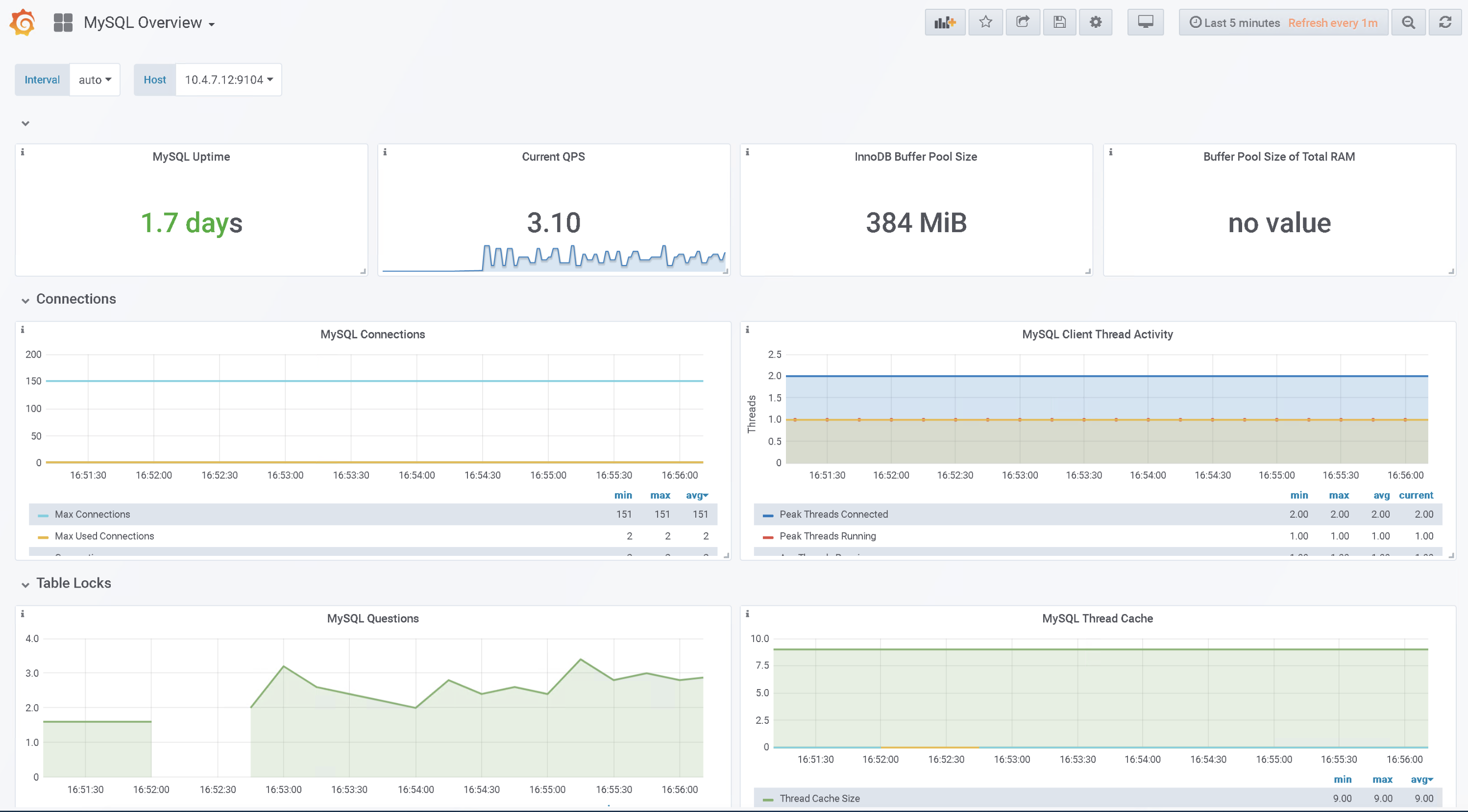
Task: Show info for MySQL Uptime panel
Action: (23, 152)
